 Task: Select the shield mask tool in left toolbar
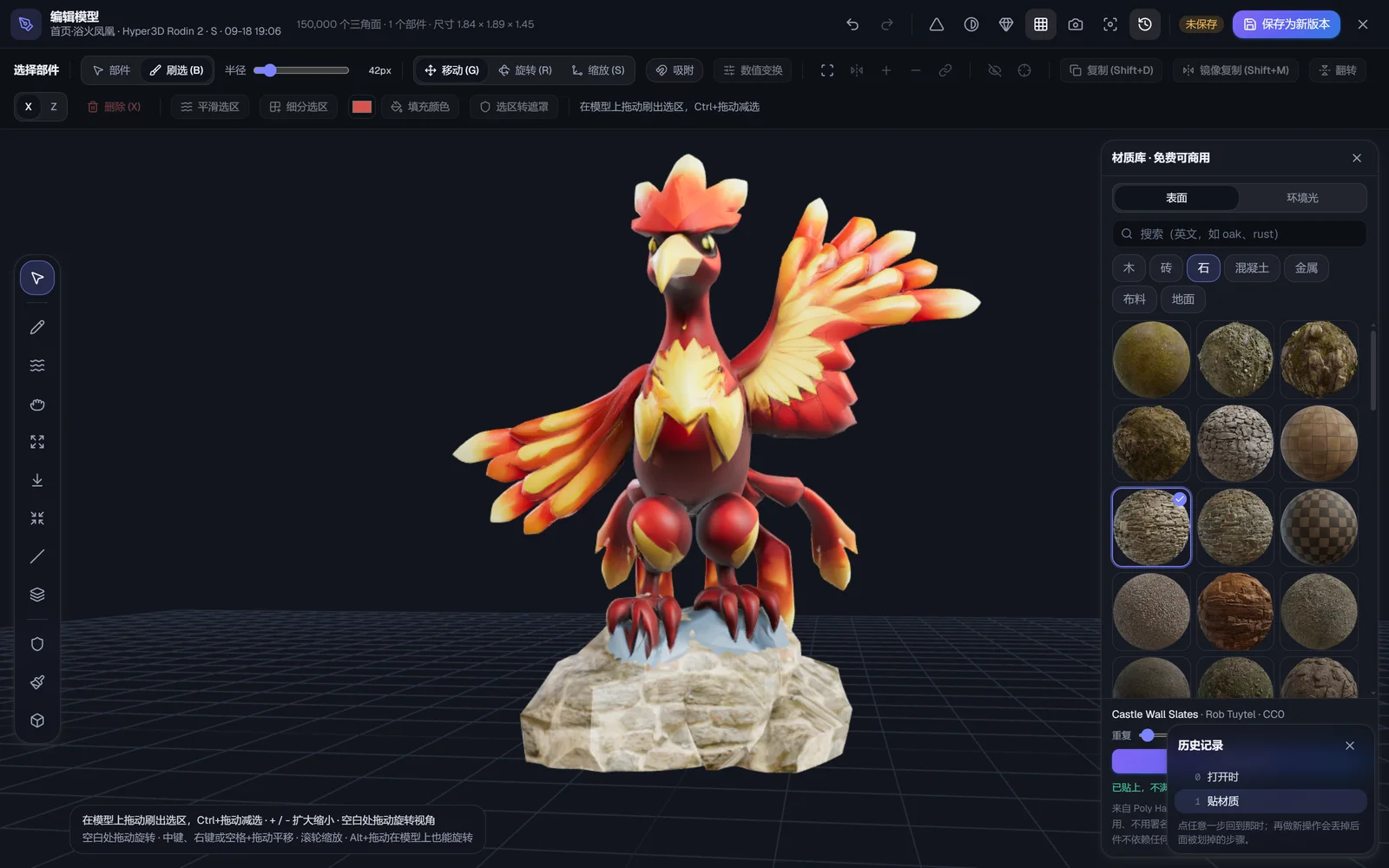(37, 644)
